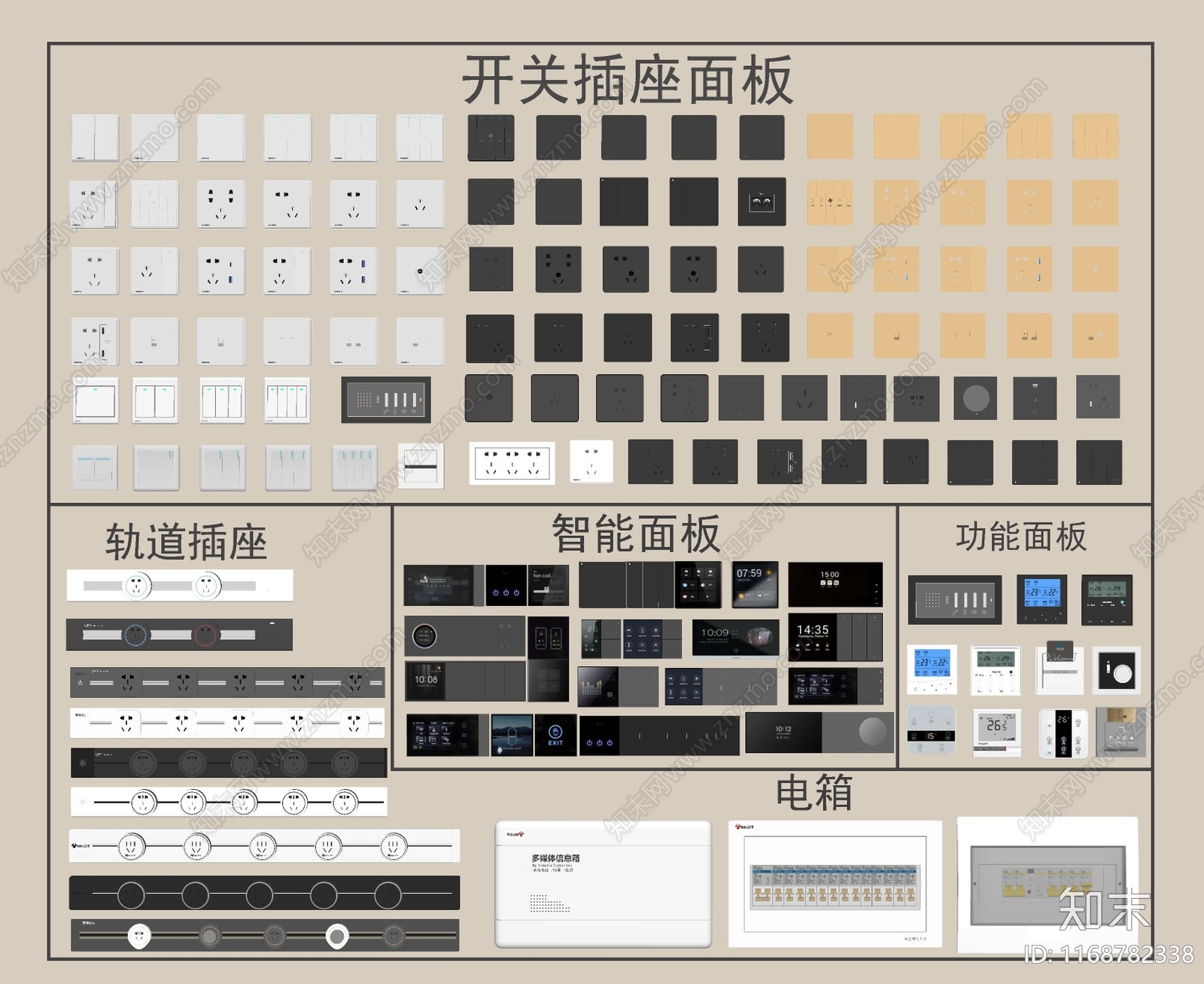Select the white 多媒体信息箱 box
Viewport: 1204px width, 984px height.
(x=603, y=884)
